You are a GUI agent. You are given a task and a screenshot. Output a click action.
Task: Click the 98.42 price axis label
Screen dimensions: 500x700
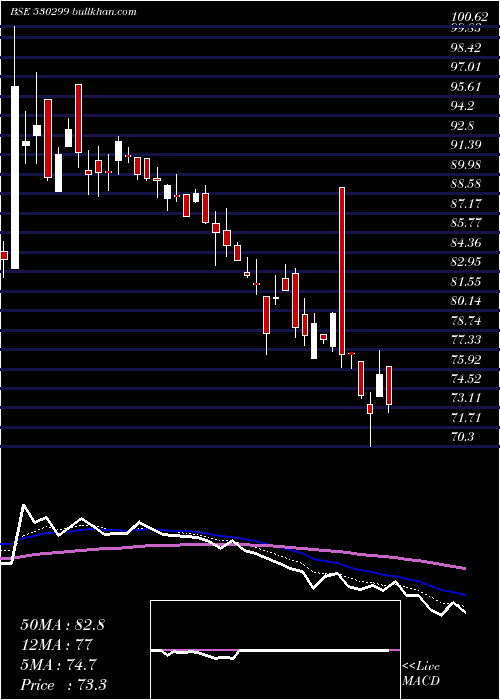(x=468, y=47)
